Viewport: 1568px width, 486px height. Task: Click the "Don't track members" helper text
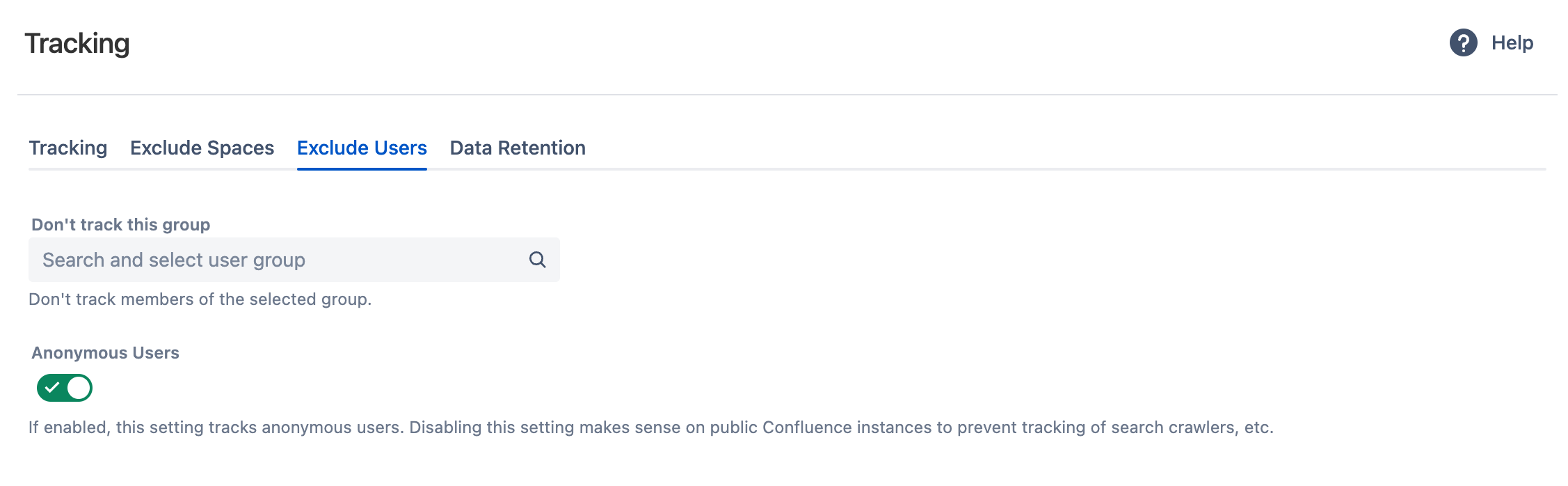pos(200,299)
